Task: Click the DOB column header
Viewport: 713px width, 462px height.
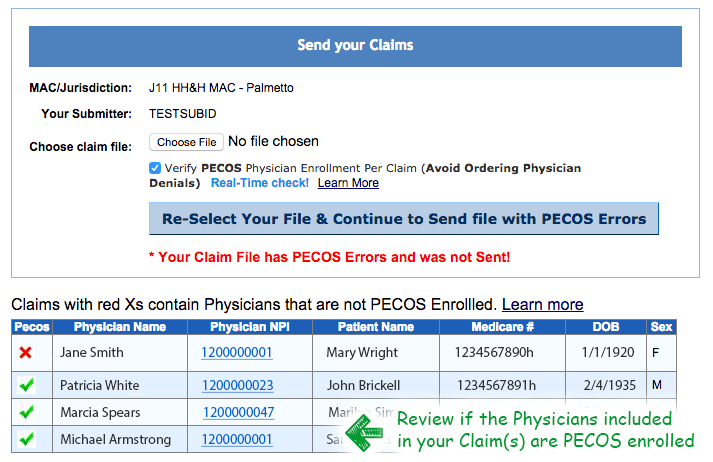Action: 607,327
